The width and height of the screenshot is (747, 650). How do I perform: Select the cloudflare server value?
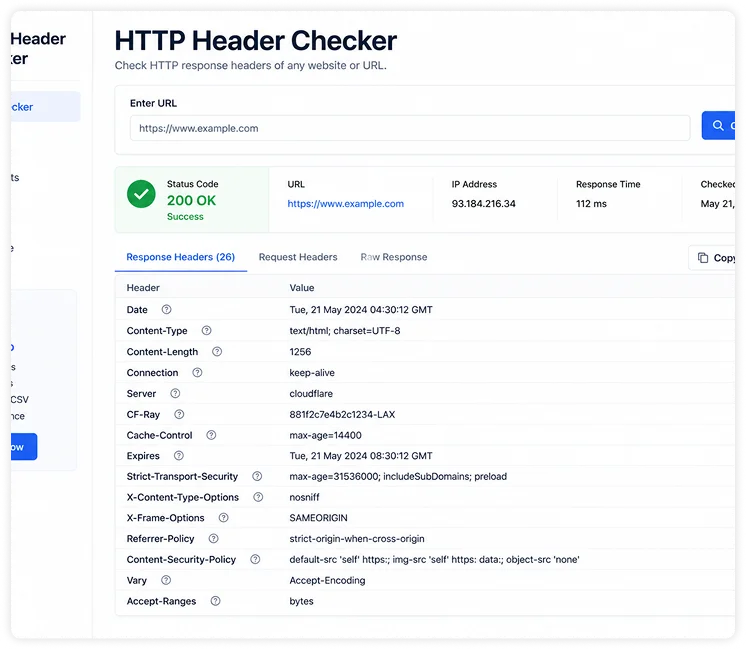point(311,394)
